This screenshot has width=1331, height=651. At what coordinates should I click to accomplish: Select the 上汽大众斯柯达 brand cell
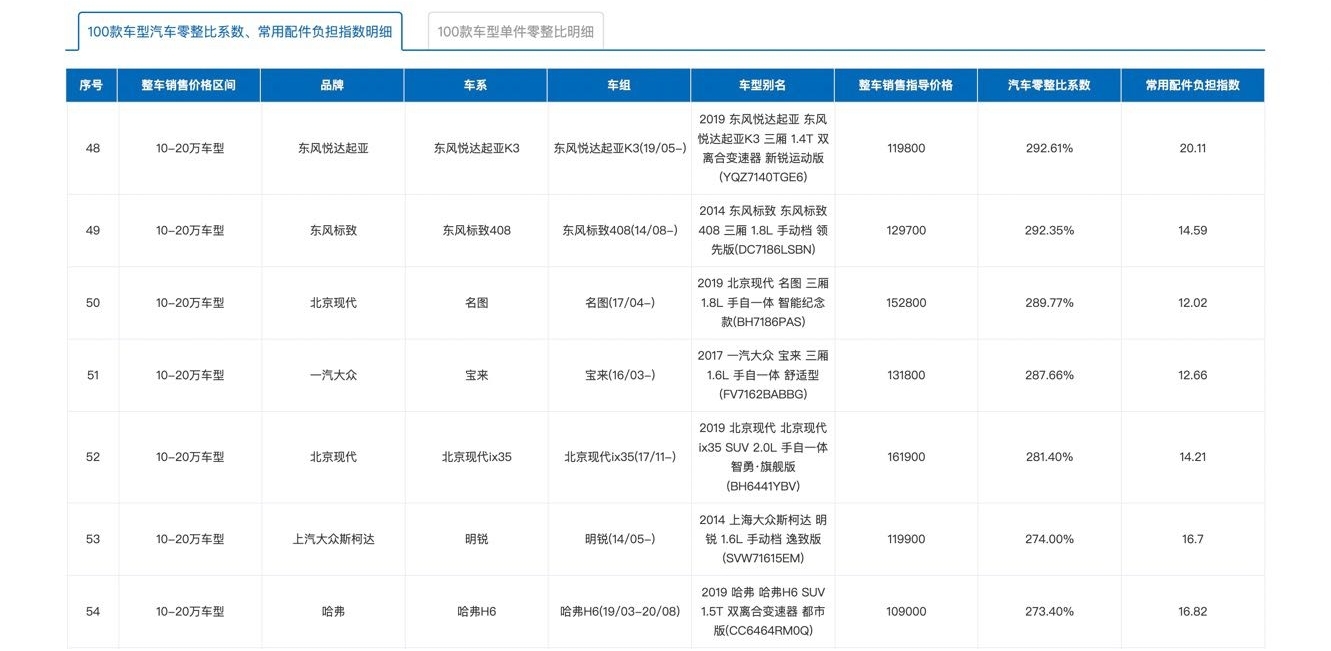tap(333, 539)
